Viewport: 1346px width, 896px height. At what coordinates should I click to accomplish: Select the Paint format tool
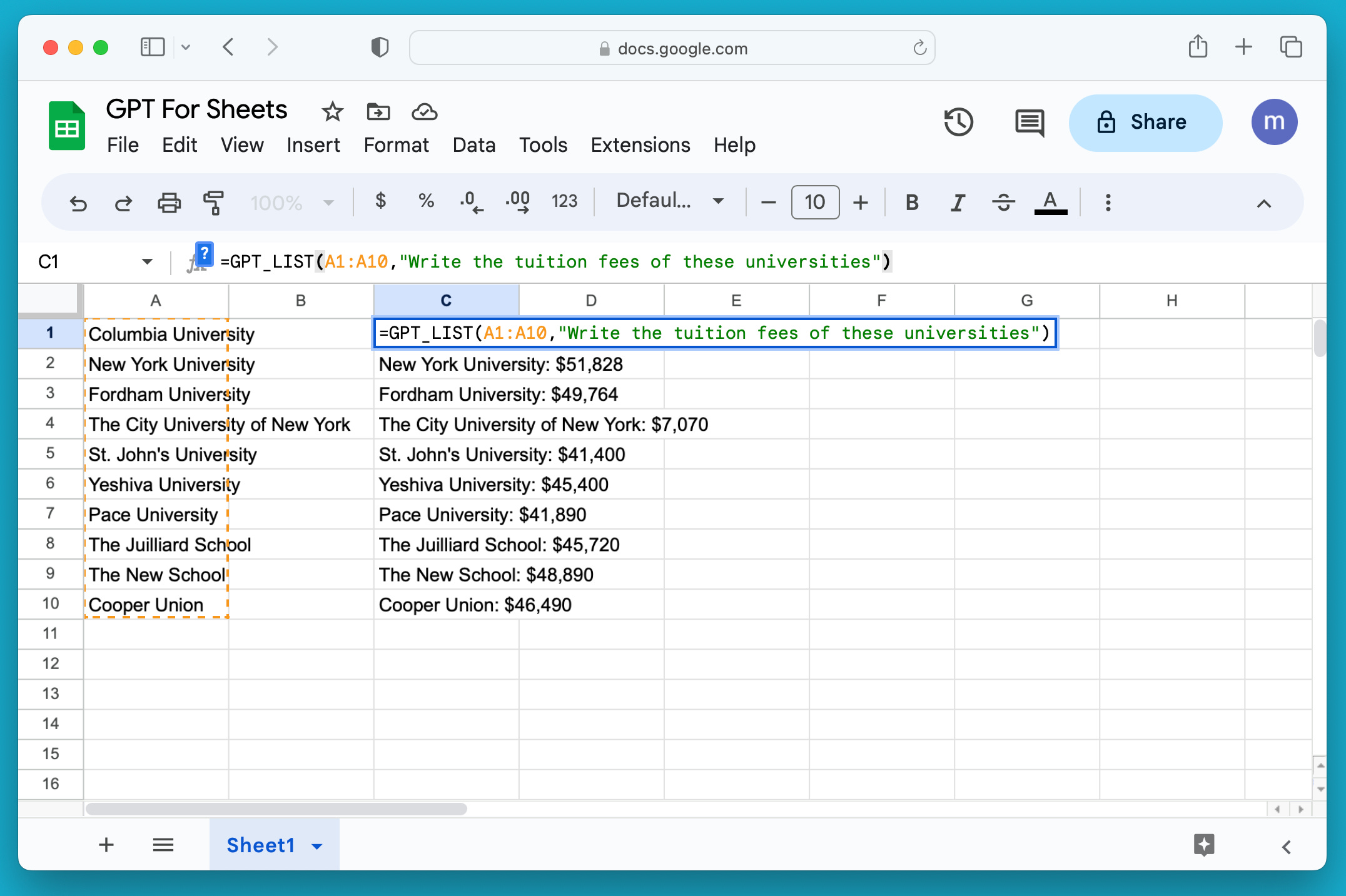pyautogui.click(x=213, y=201)
